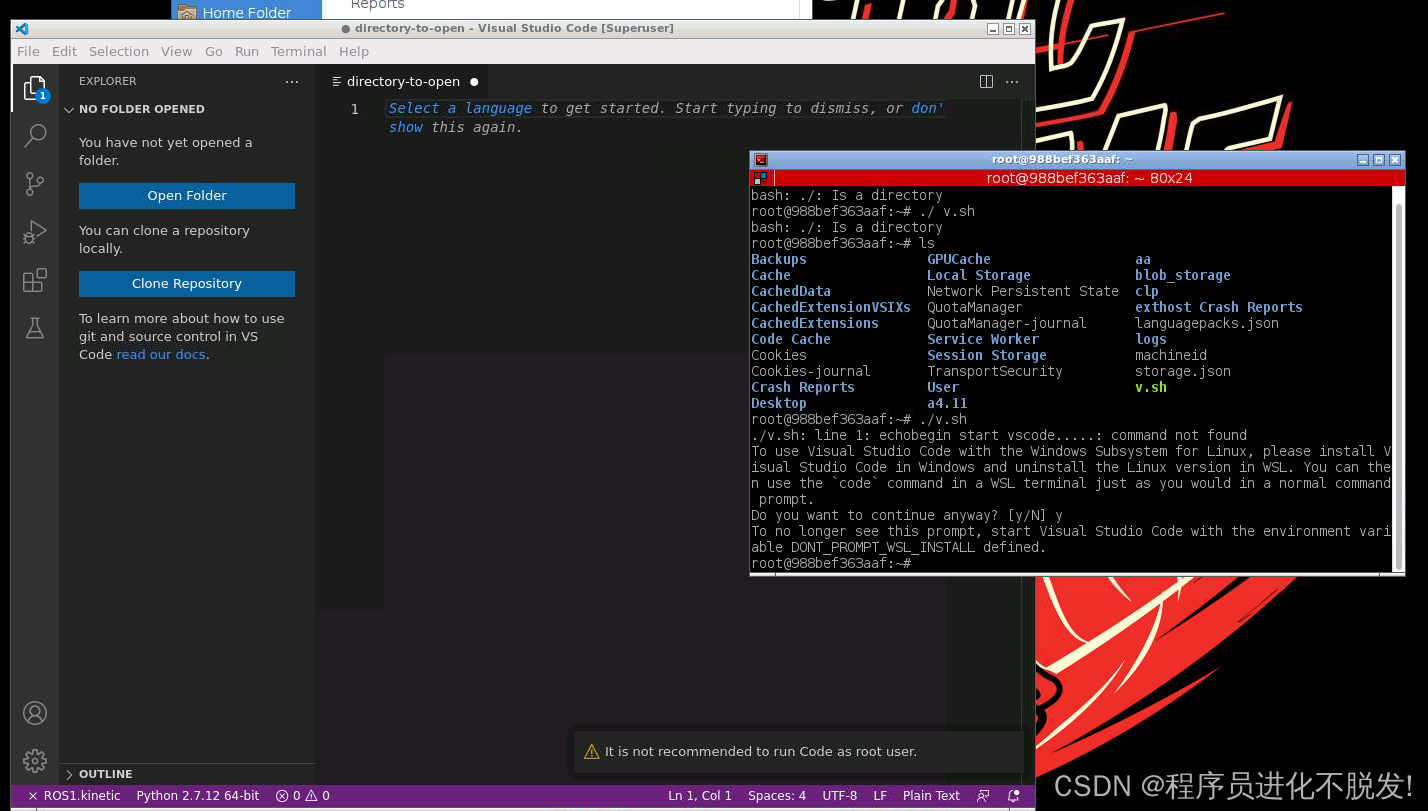Click the Home Folder icon in background window
Image resolution: width=1428 pixels, height=811 pixels.
pos(187,12)
